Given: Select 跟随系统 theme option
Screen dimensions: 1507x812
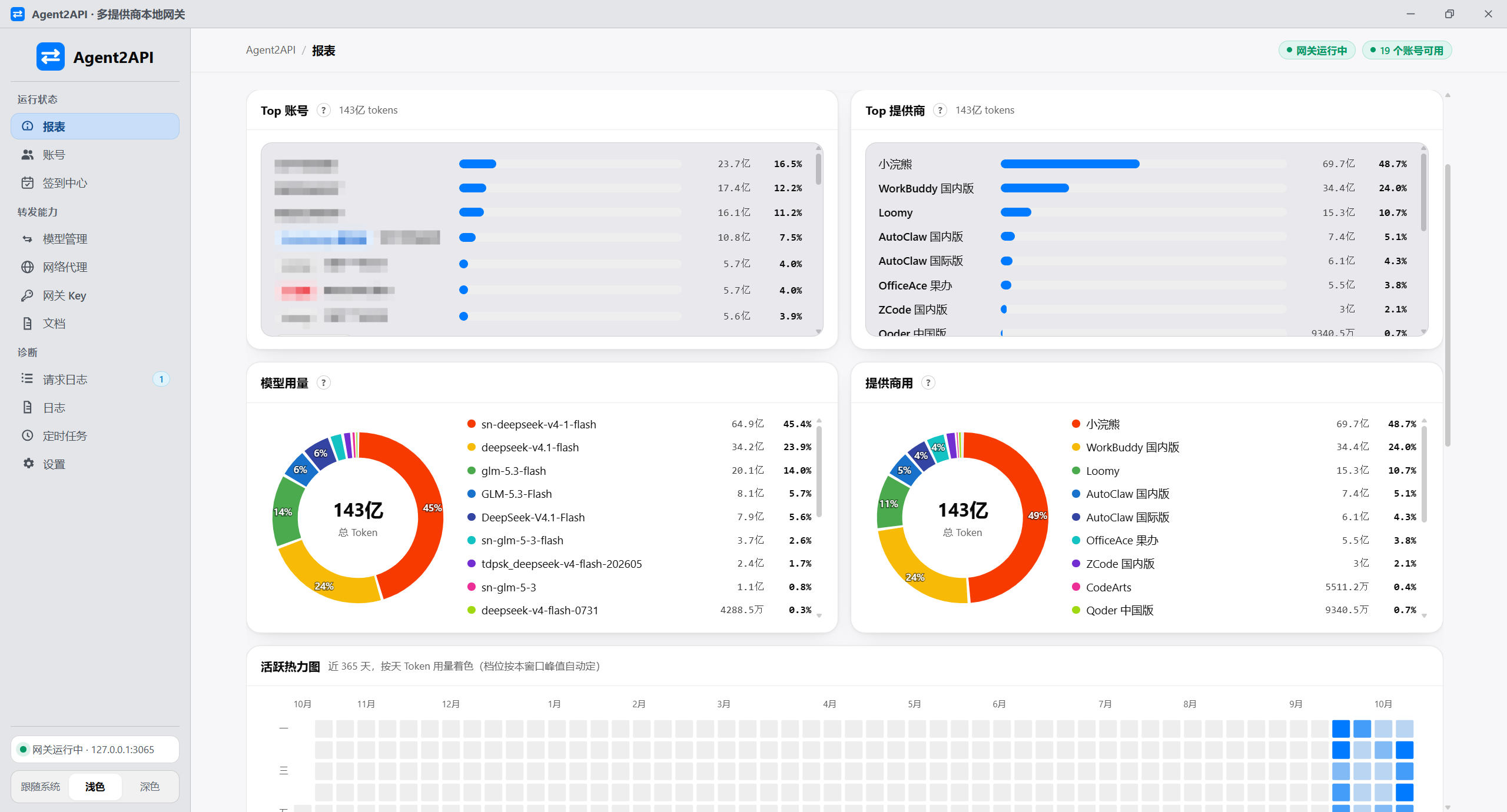Looking at the screenshot, I should (41, 787).
